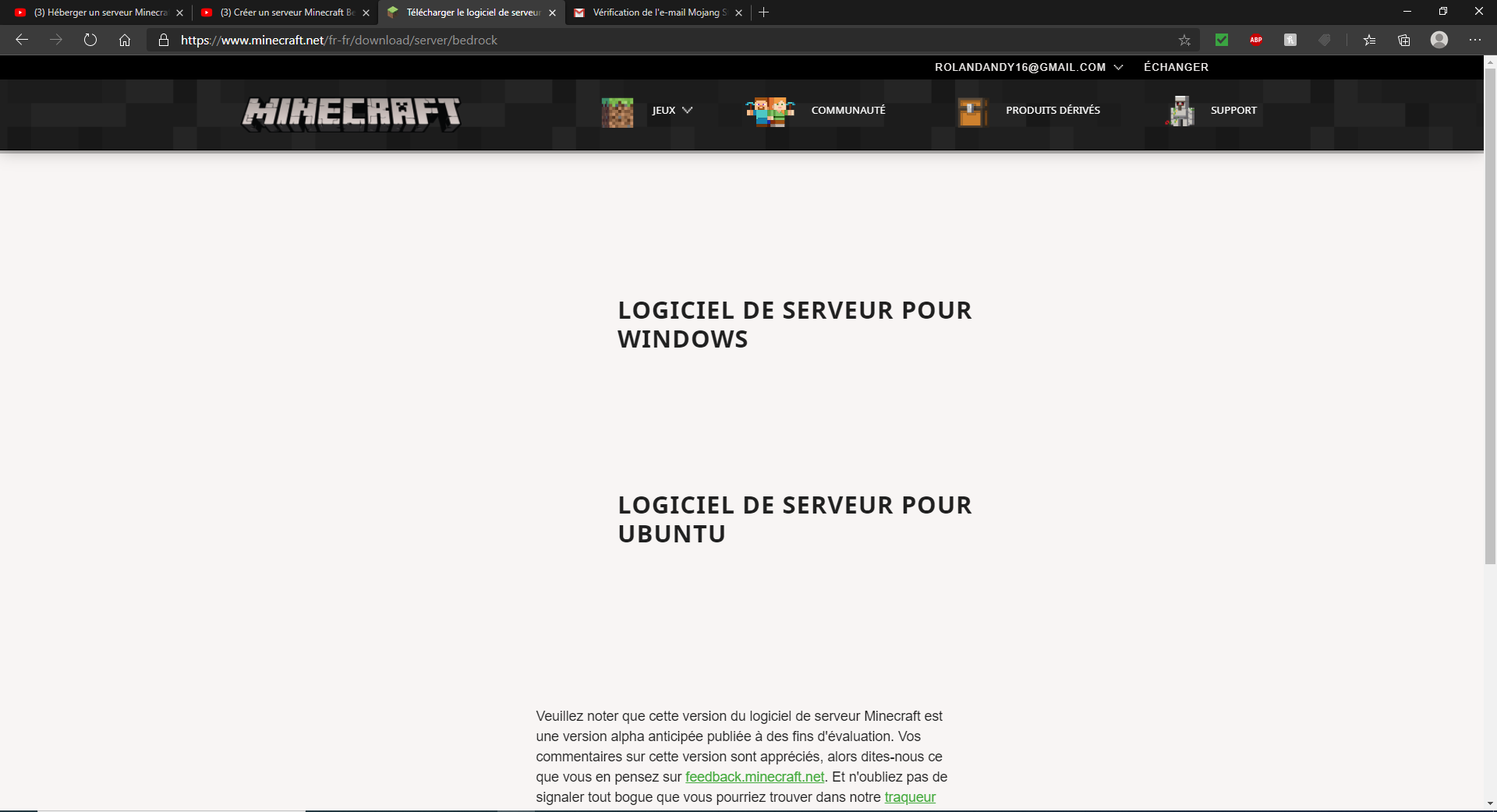Click the heading Logiciel de serveur pour Windows
This screenshot has height=812, width=1497.
pos(795,325)
